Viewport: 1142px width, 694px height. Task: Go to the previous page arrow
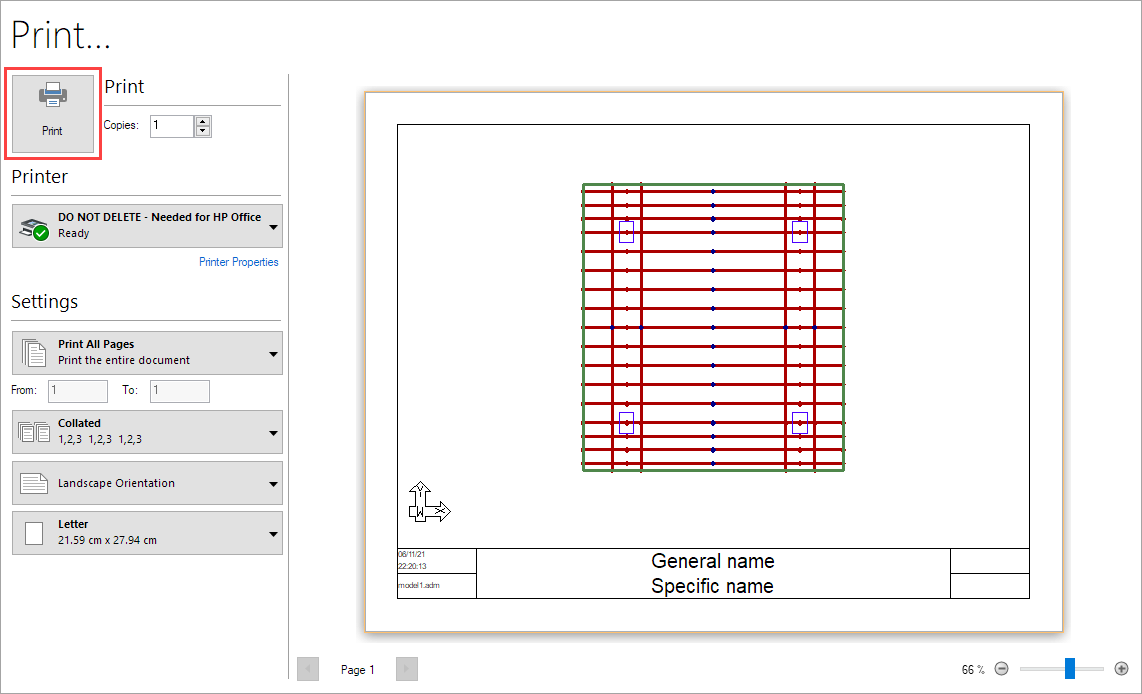tap(308, 669)
